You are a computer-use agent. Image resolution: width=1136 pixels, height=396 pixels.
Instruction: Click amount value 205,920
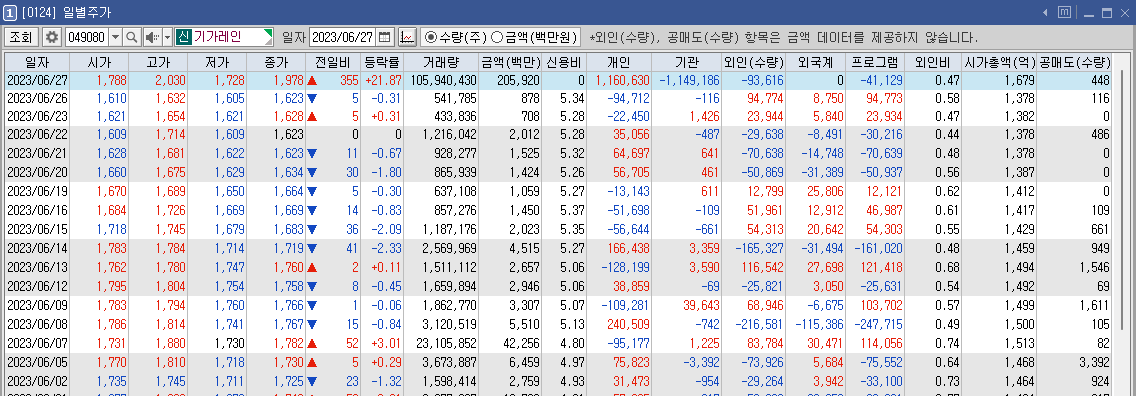click(x=519, y=80)
